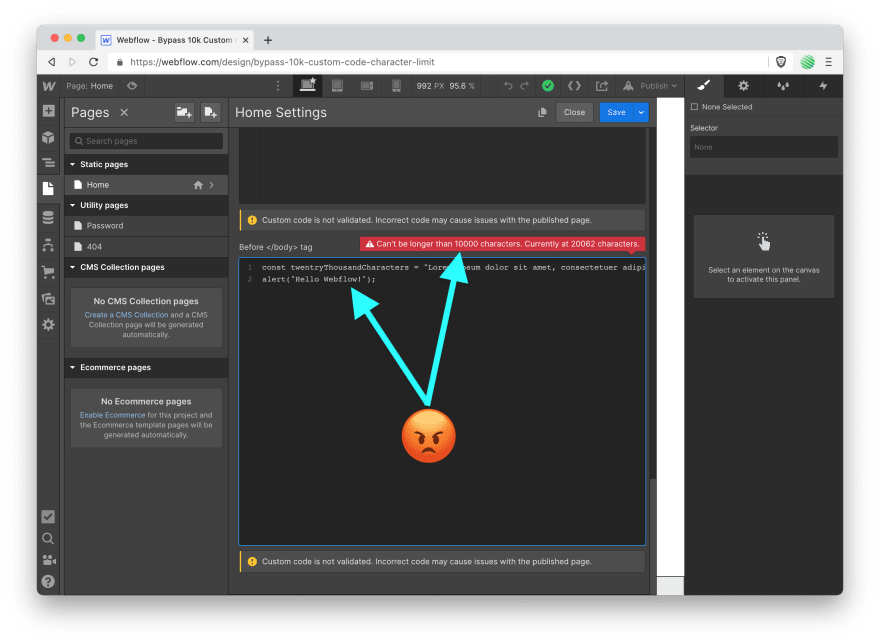The height and width of the screenshot is (644, 880).
Task: Click the redo arrow
Action: click(x=525, y=86)
